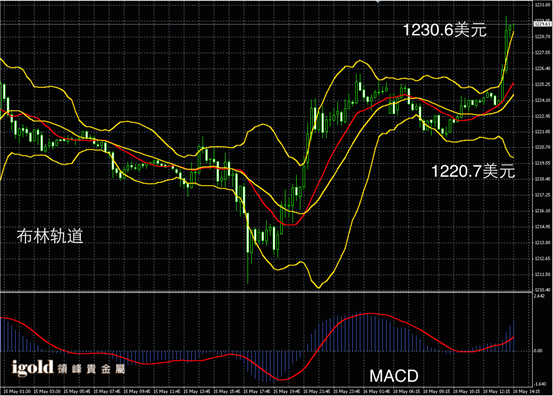
Task: Click the 布林轨道 Bollinger label
Action: (x=50, y=236)
